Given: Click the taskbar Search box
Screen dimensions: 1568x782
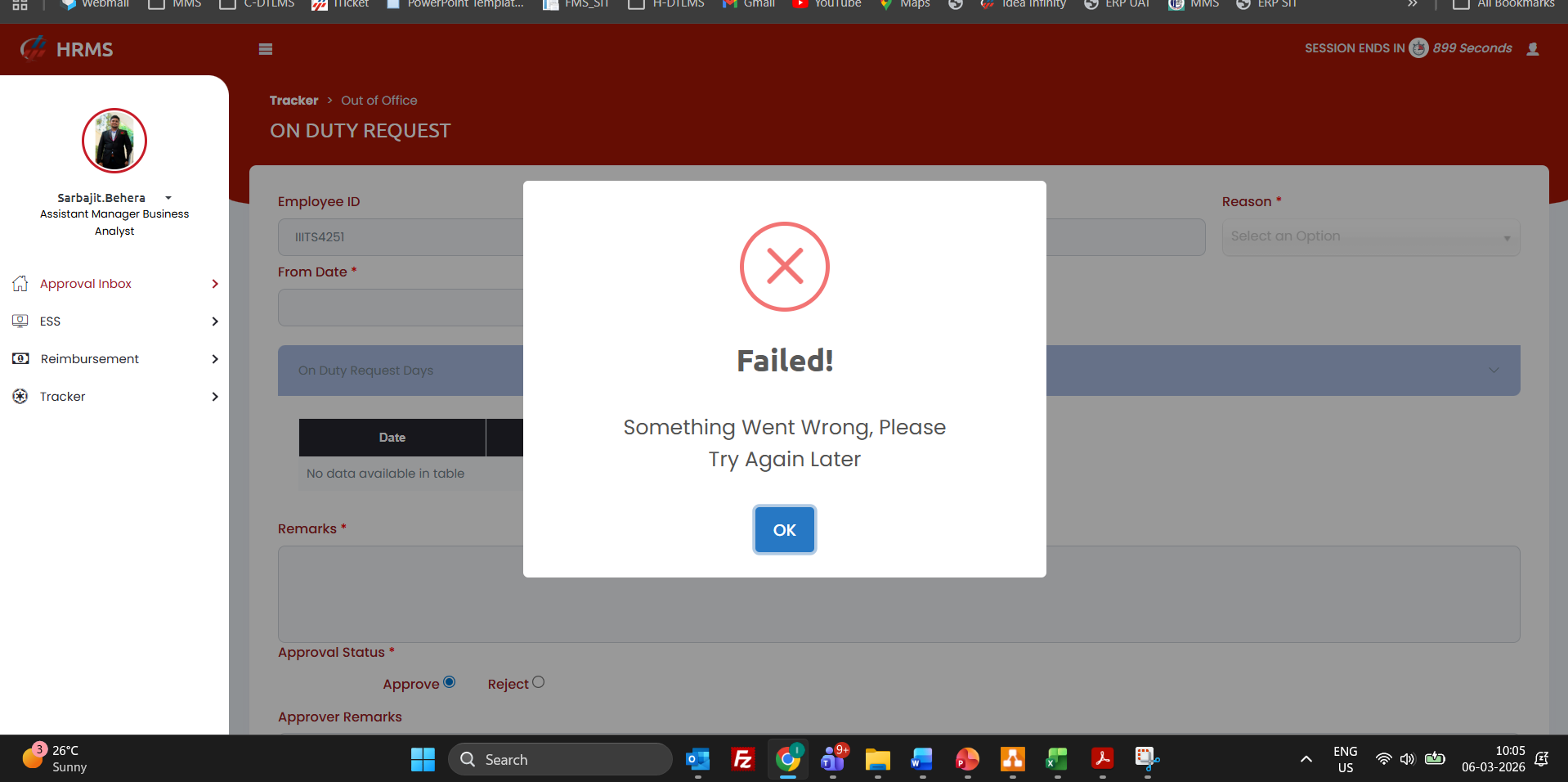Looking at the screenshot, I should [x=560, y=759].
